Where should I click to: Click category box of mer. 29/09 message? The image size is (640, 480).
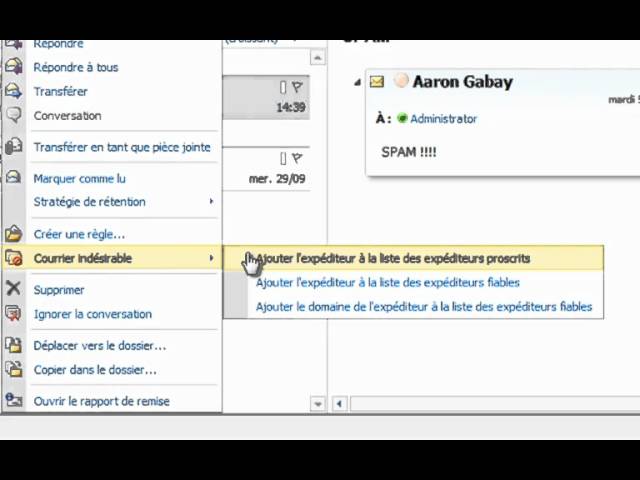[x=283, y=158]
